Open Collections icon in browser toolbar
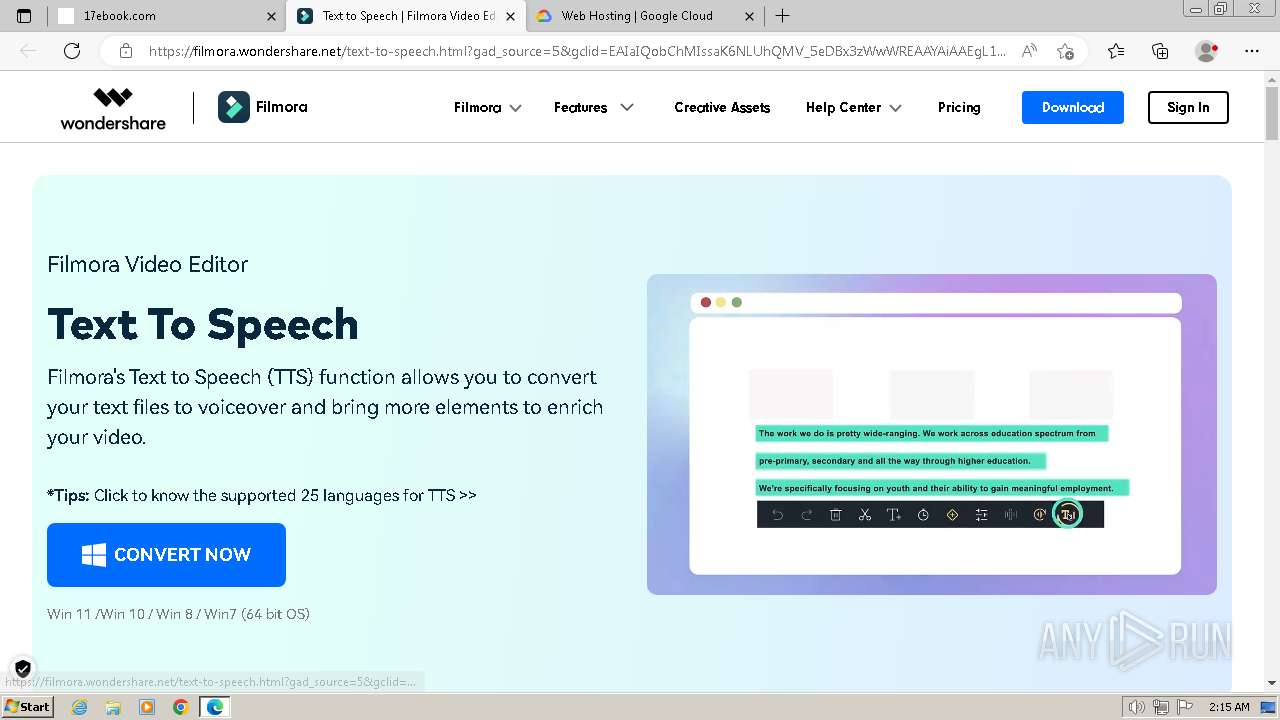The height and width of the screenshot is (720, 1280). [1160, 51]
